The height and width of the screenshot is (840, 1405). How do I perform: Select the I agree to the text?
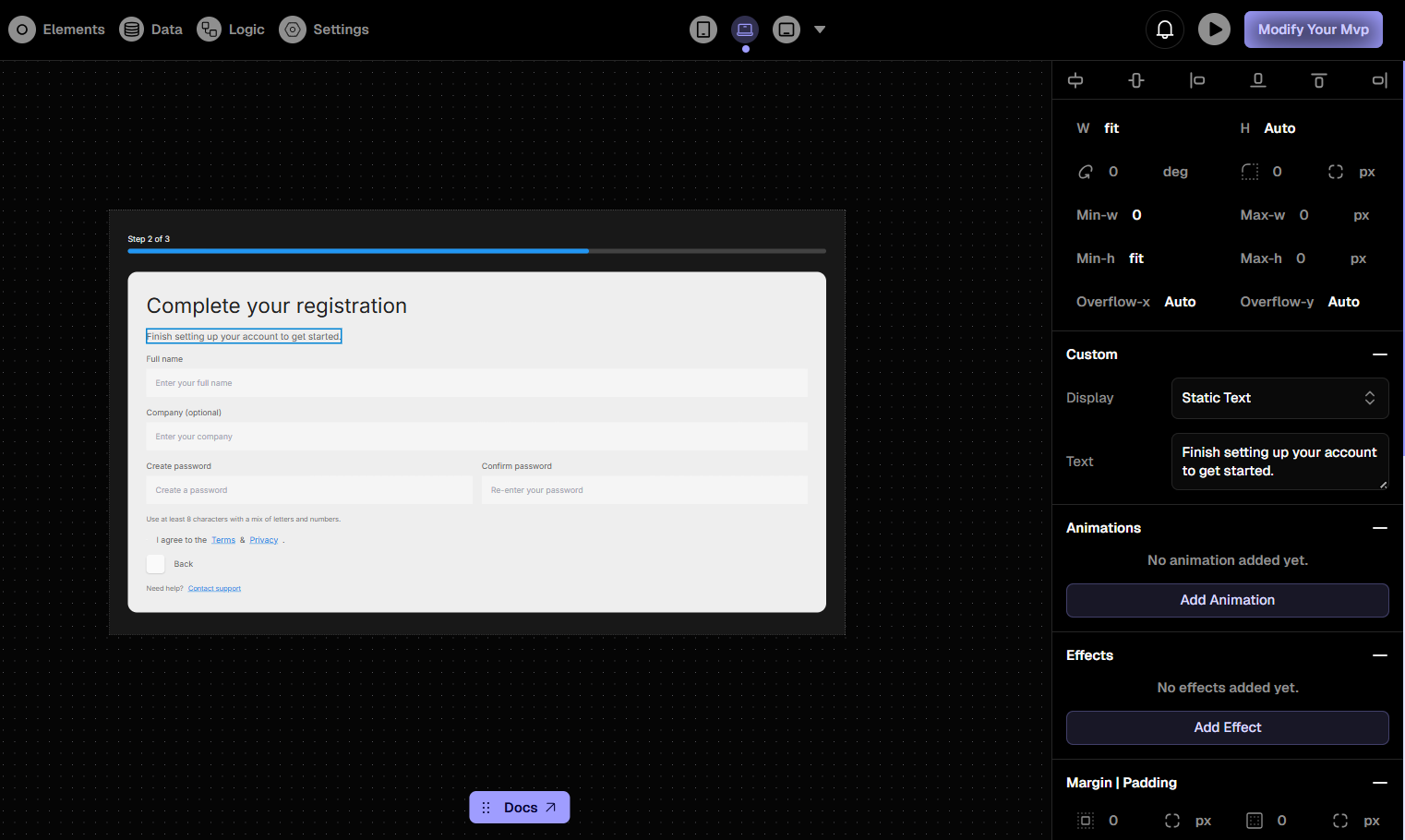click(x=182, y=540)
